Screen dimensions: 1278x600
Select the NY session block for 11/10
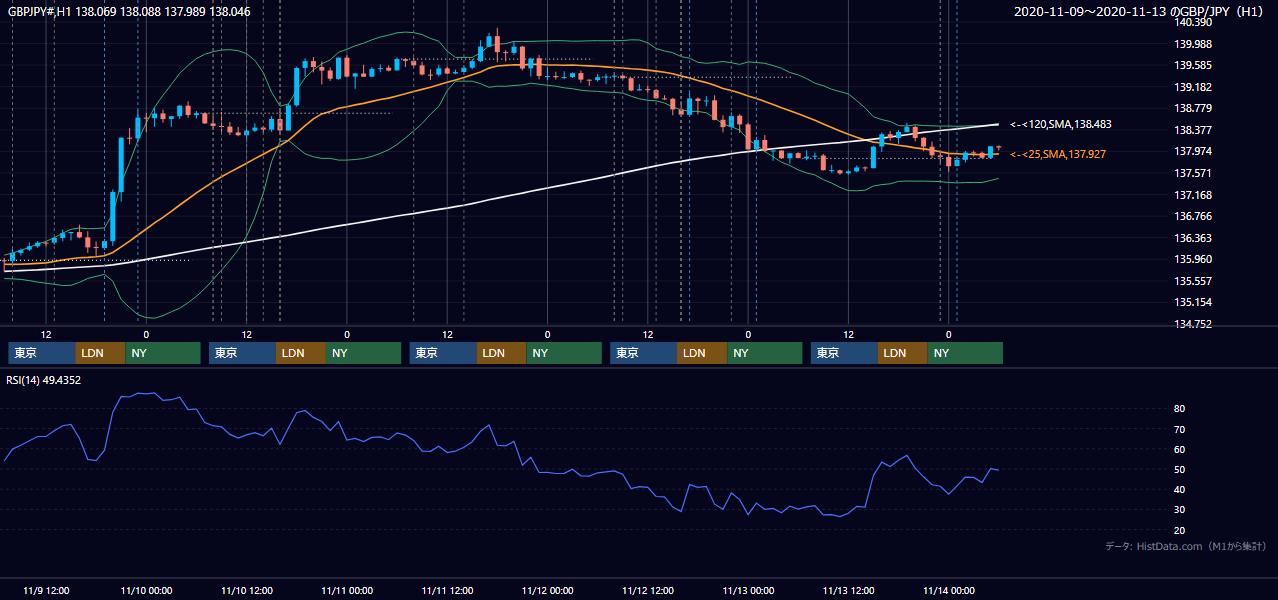coord(364,353)
